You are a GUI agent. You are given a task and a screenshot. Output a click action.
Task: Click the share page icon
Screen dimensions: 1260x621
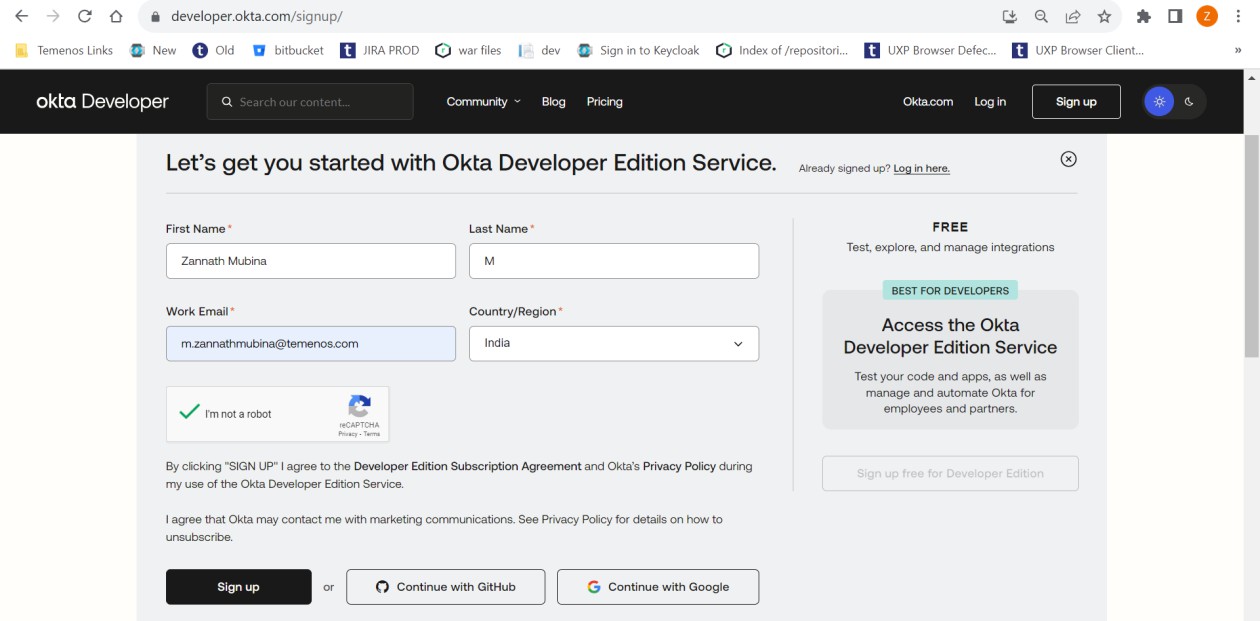click(x=1073, y=16)
